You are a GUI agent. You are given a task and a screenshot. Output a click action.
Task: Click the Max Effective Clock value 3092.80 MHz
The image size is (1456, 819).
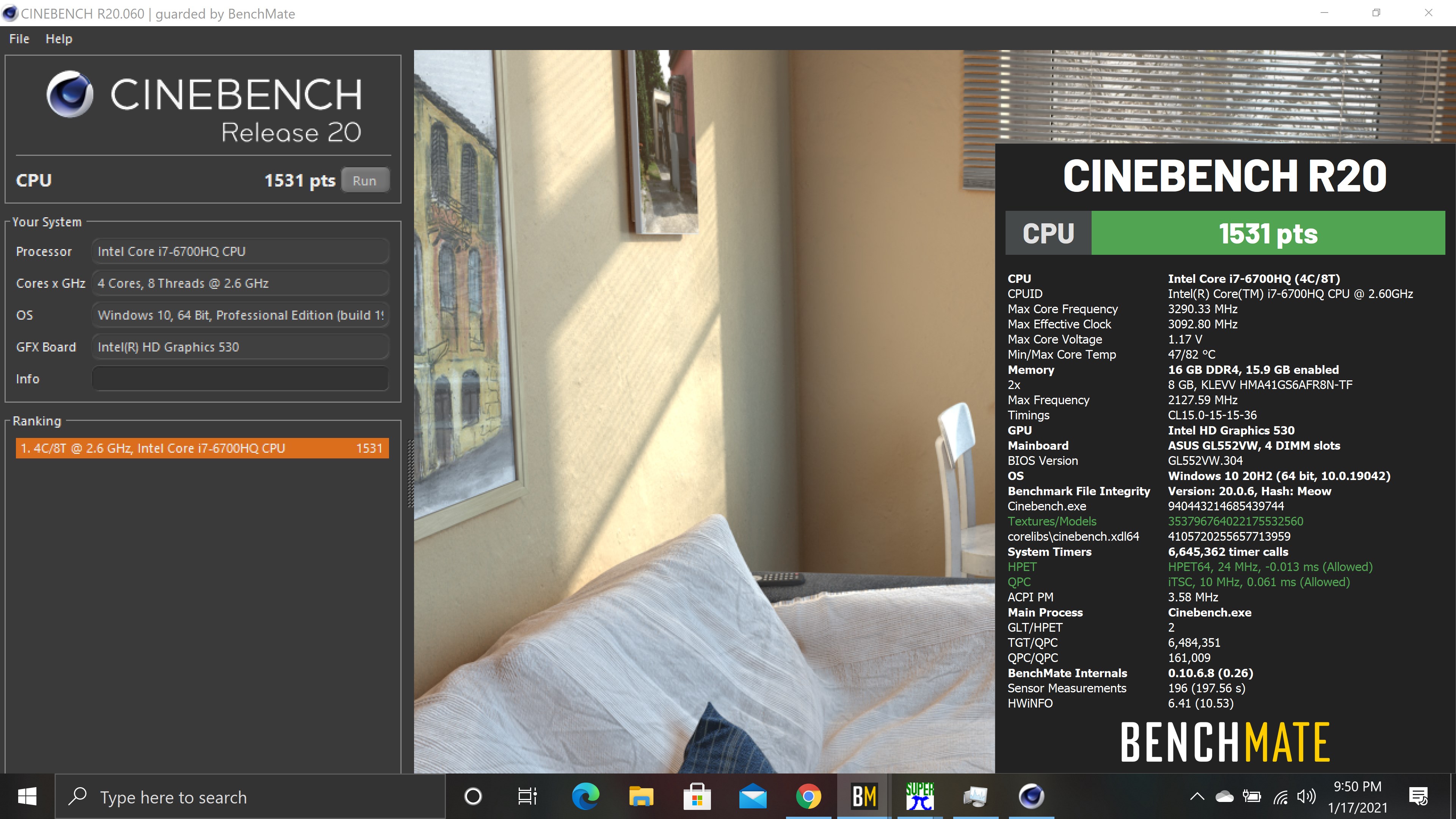[1202, 325]
